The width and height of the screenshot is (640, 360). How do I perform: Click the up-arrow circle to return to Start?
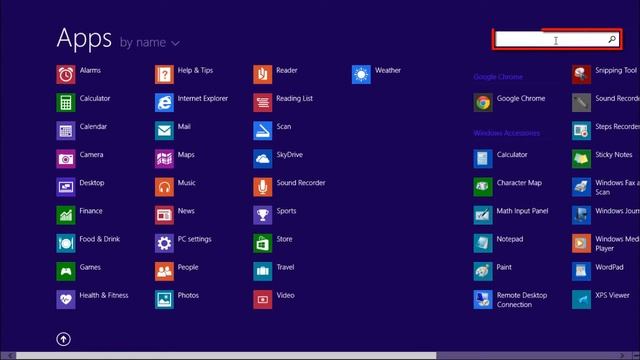click(63, 339)
